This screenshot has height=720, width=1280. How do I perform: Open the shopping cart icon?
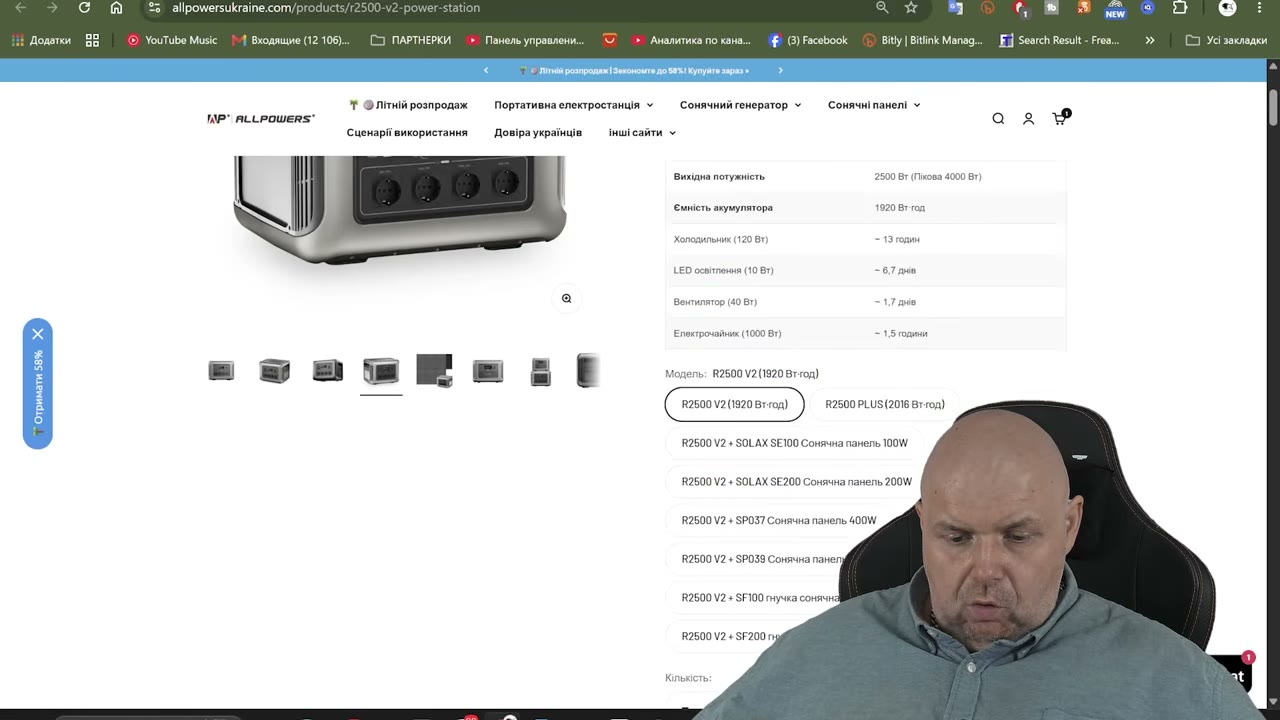[x=1060, y=117]
